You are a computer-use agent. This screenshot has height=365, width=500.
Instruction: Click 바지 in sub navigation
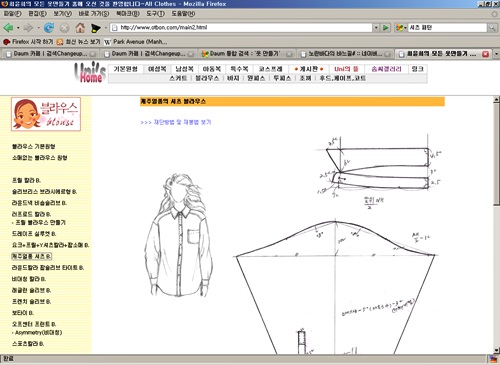click(233, 78)
